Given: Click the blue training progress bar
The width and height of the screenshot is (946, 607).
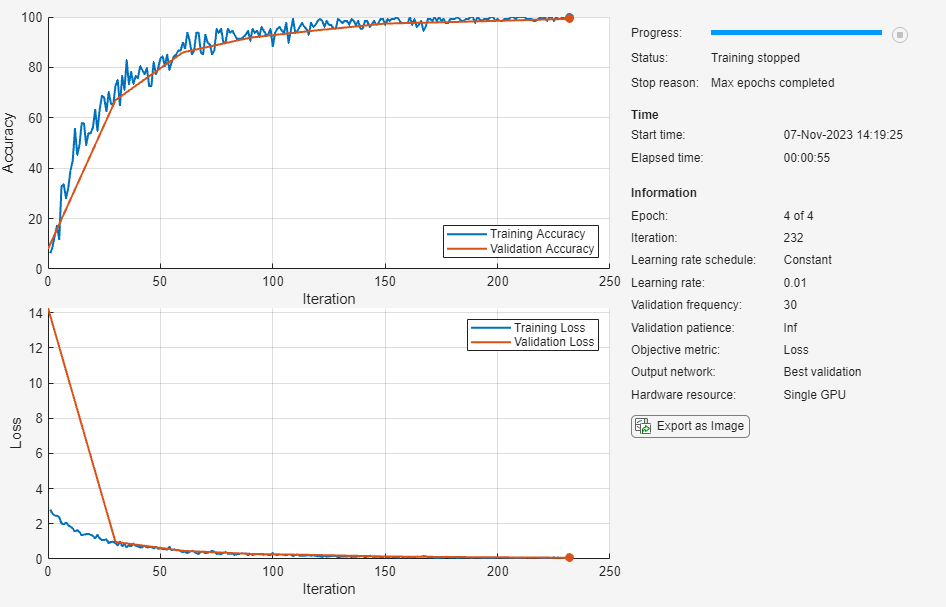Looking at the screenshot, I should point(796,33).
